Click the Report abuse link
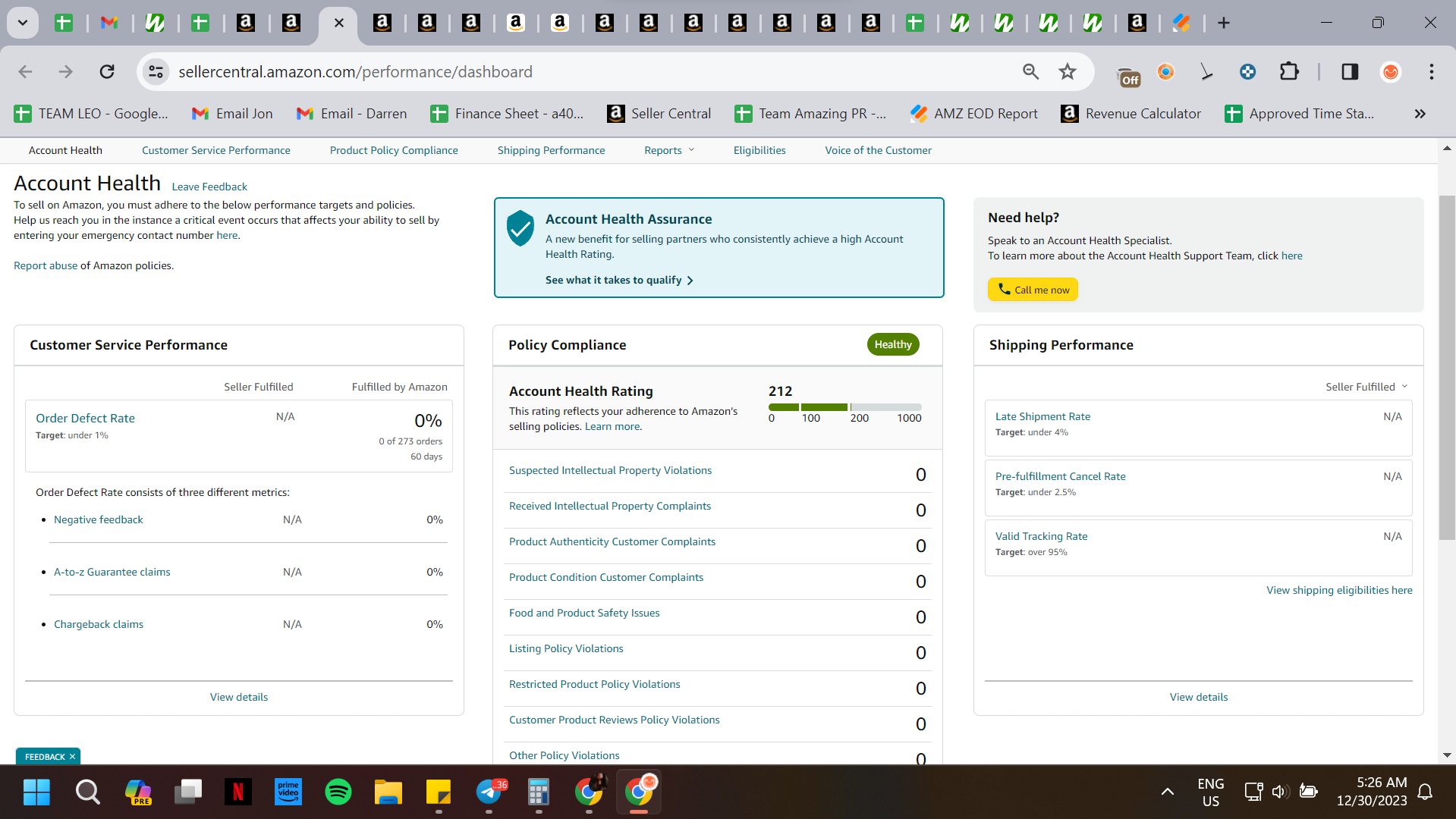Screen dimensions: 1456x819 click(x=46, y=265)
